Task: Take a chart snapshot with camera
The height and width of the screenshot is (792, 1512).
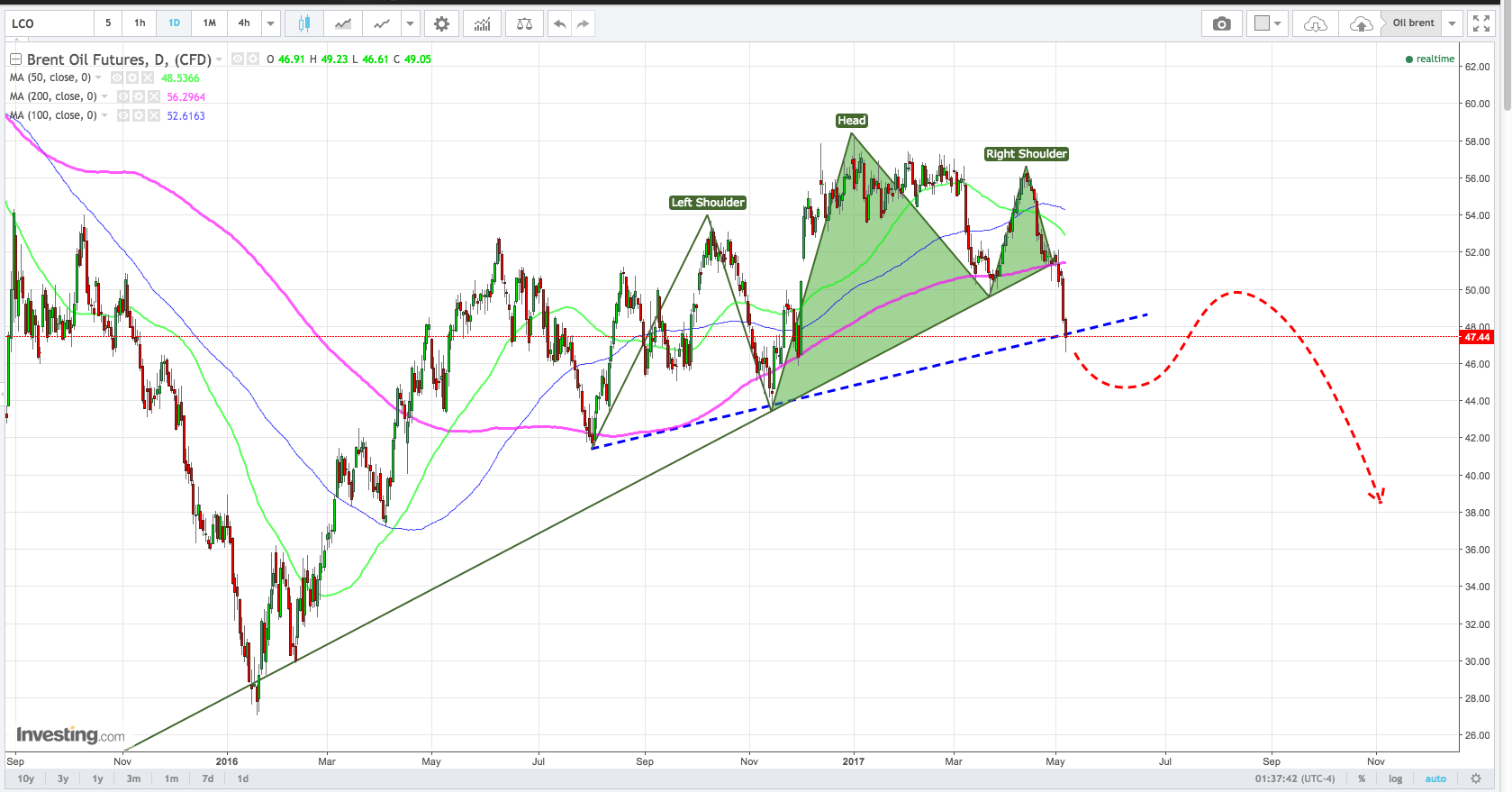Action: tap(1221, 23)
